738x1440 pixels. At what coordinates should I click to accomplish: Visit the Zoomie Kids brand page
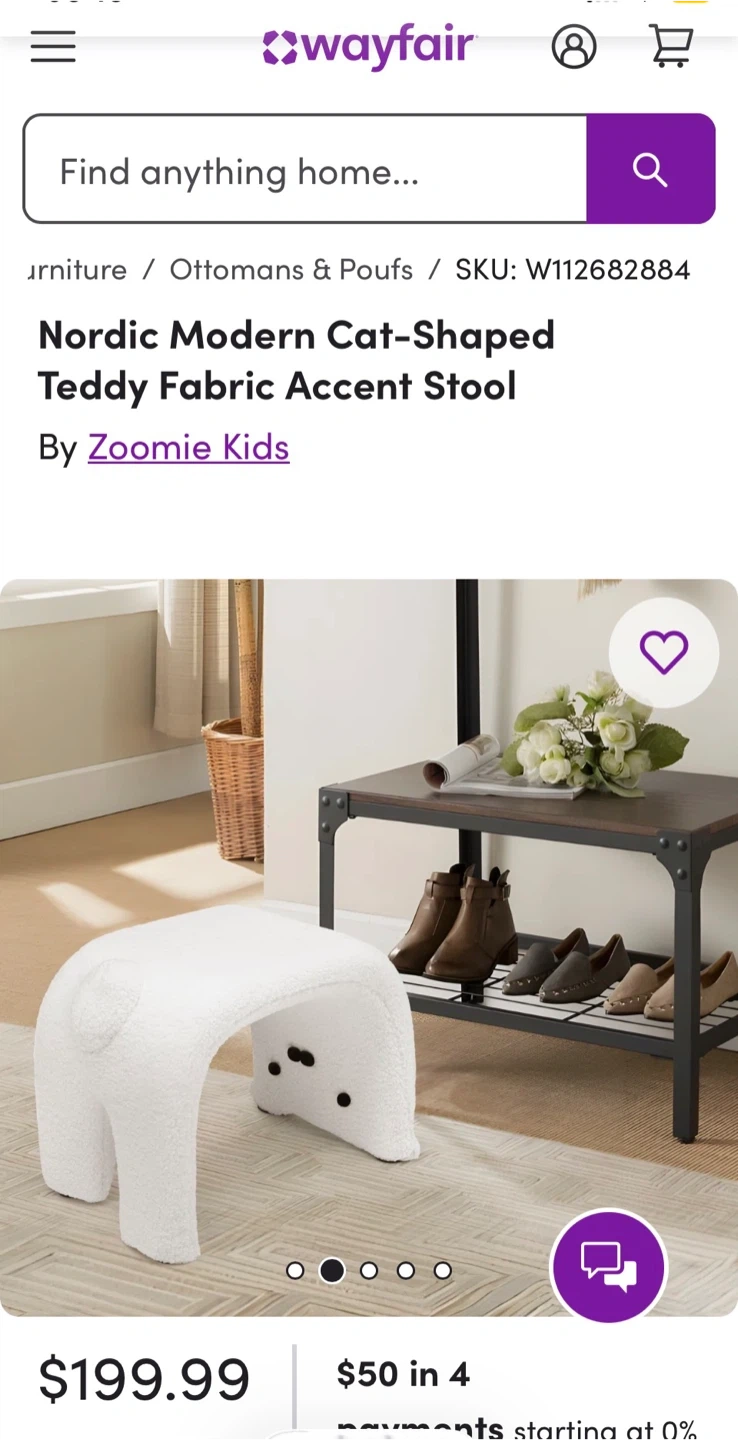coord(189,447)
